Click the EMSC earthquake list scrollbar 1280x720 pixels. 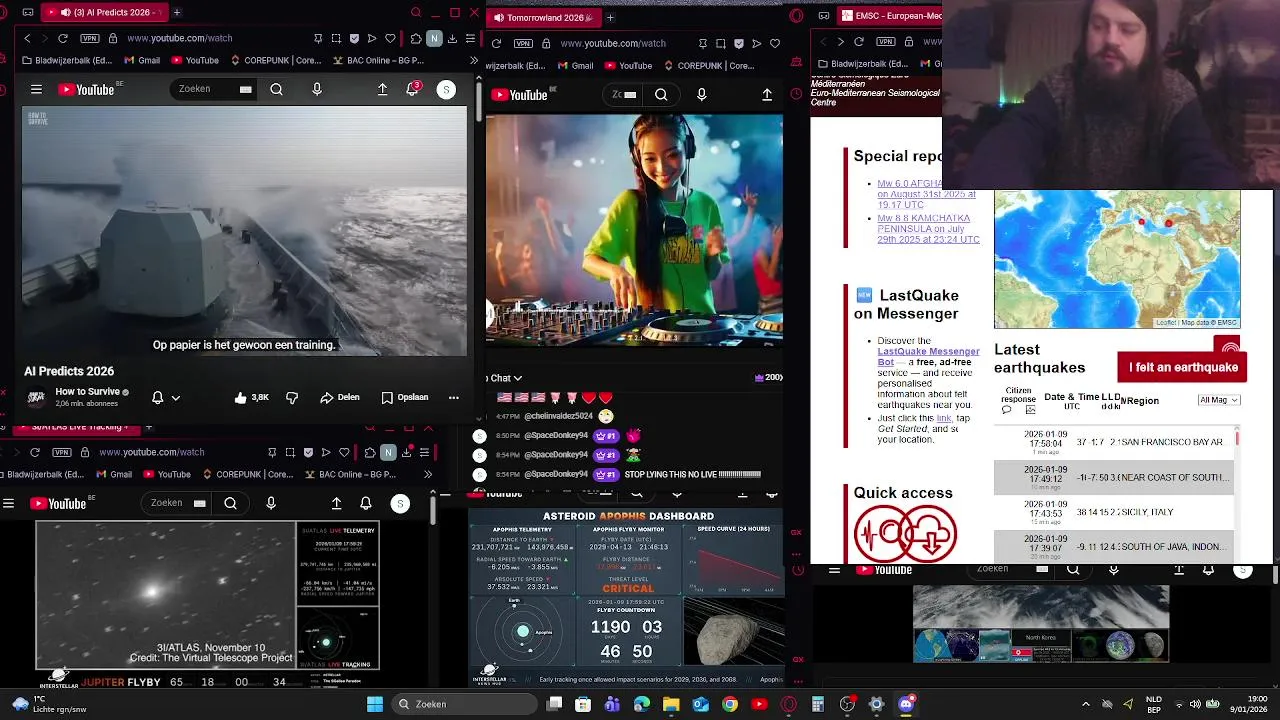[1237, 437]
